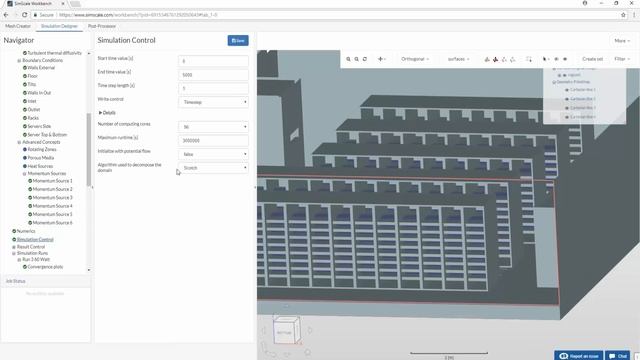This screenshot has height=360, width=640.
Task: Click the browser address bar
Action: click(x=327, y=15)
